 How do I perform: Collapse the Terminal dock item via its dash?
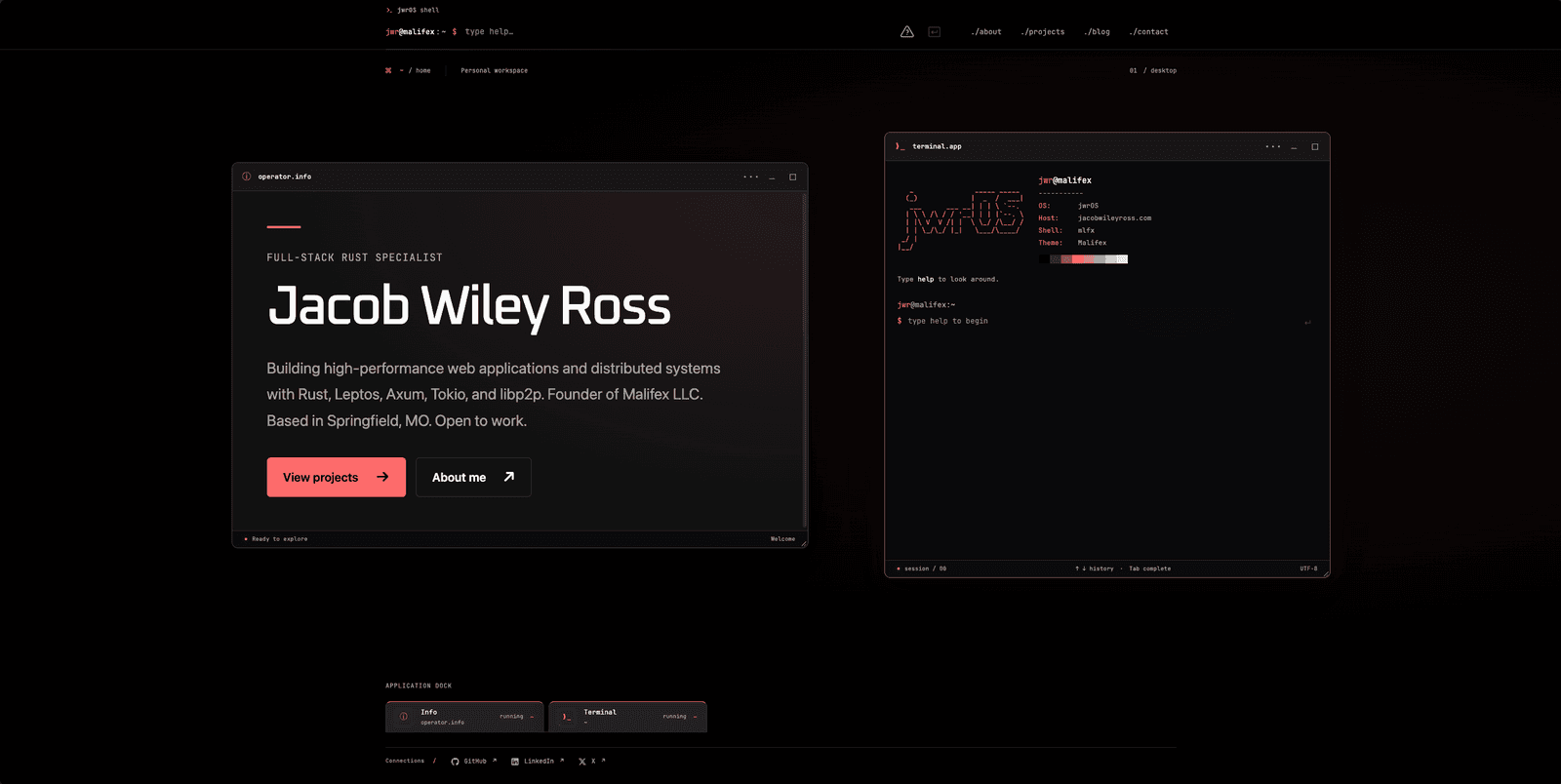[x=695, y=717]
